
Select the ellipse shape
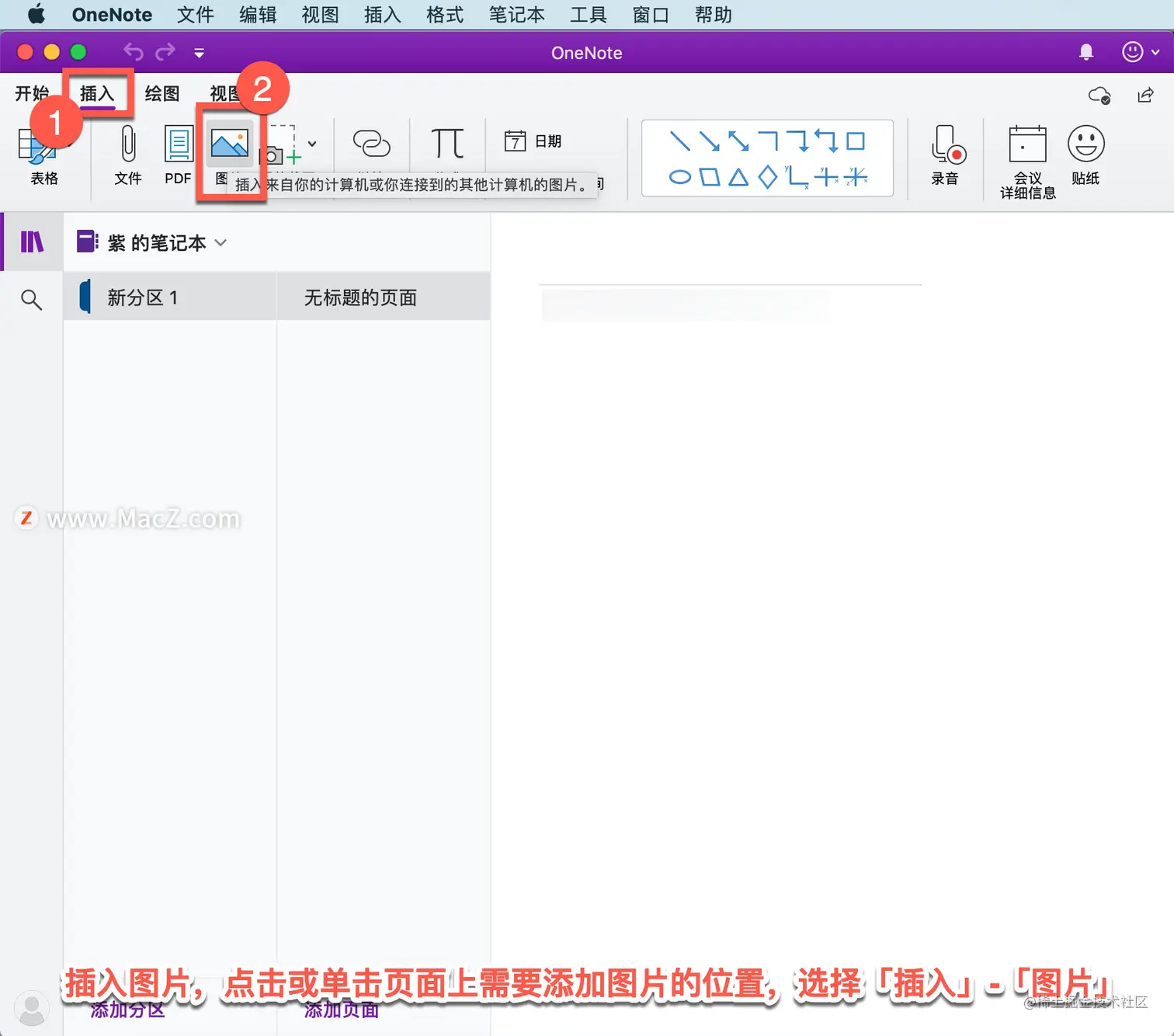(679, 177)
